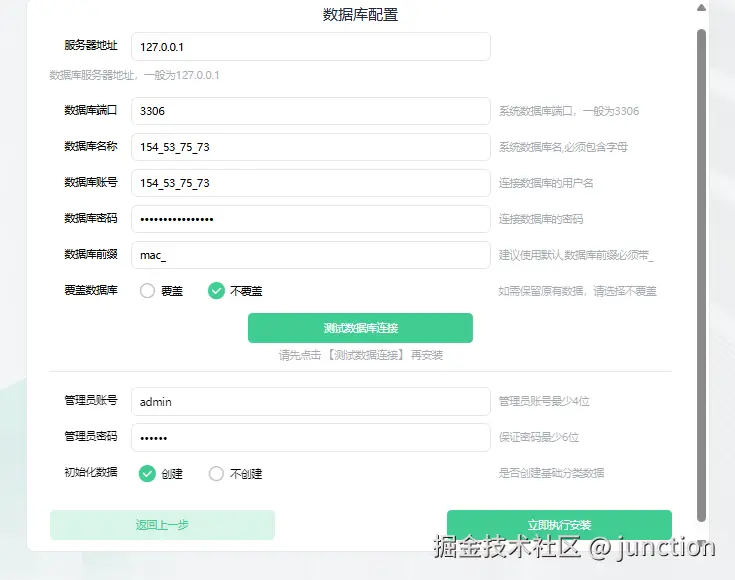Click the 数据库名称 input field

[311, 147]
